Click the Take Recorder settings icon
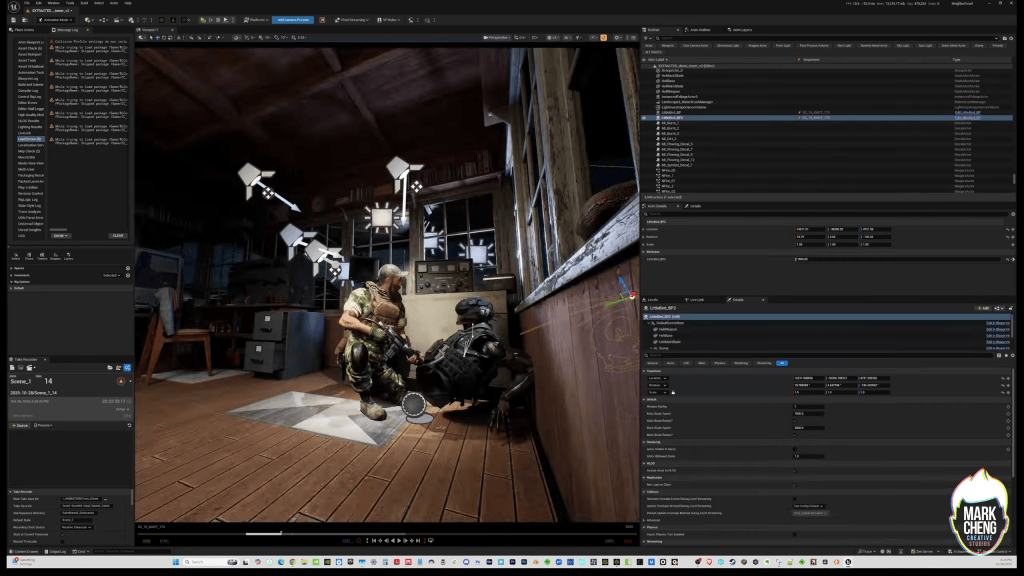The height and width of the screenshot is (576, 1024). click(127, 368)
